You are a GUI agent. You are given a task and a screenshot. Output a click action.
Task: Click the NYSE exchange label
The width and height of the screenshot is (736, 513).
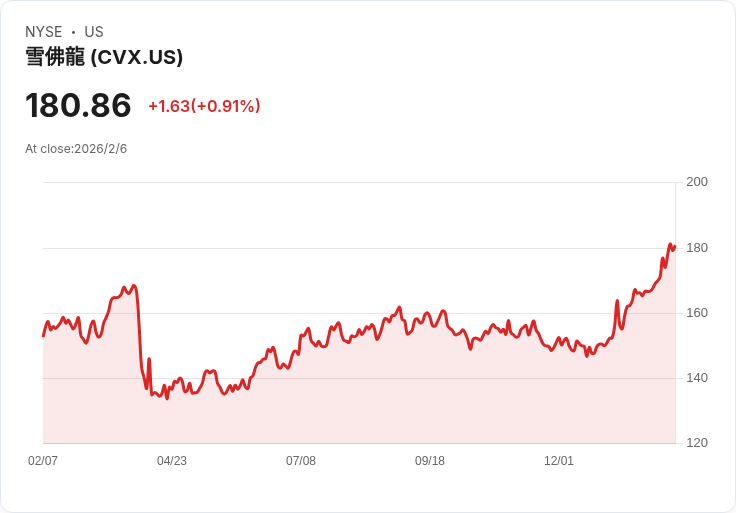coord(44,32)
